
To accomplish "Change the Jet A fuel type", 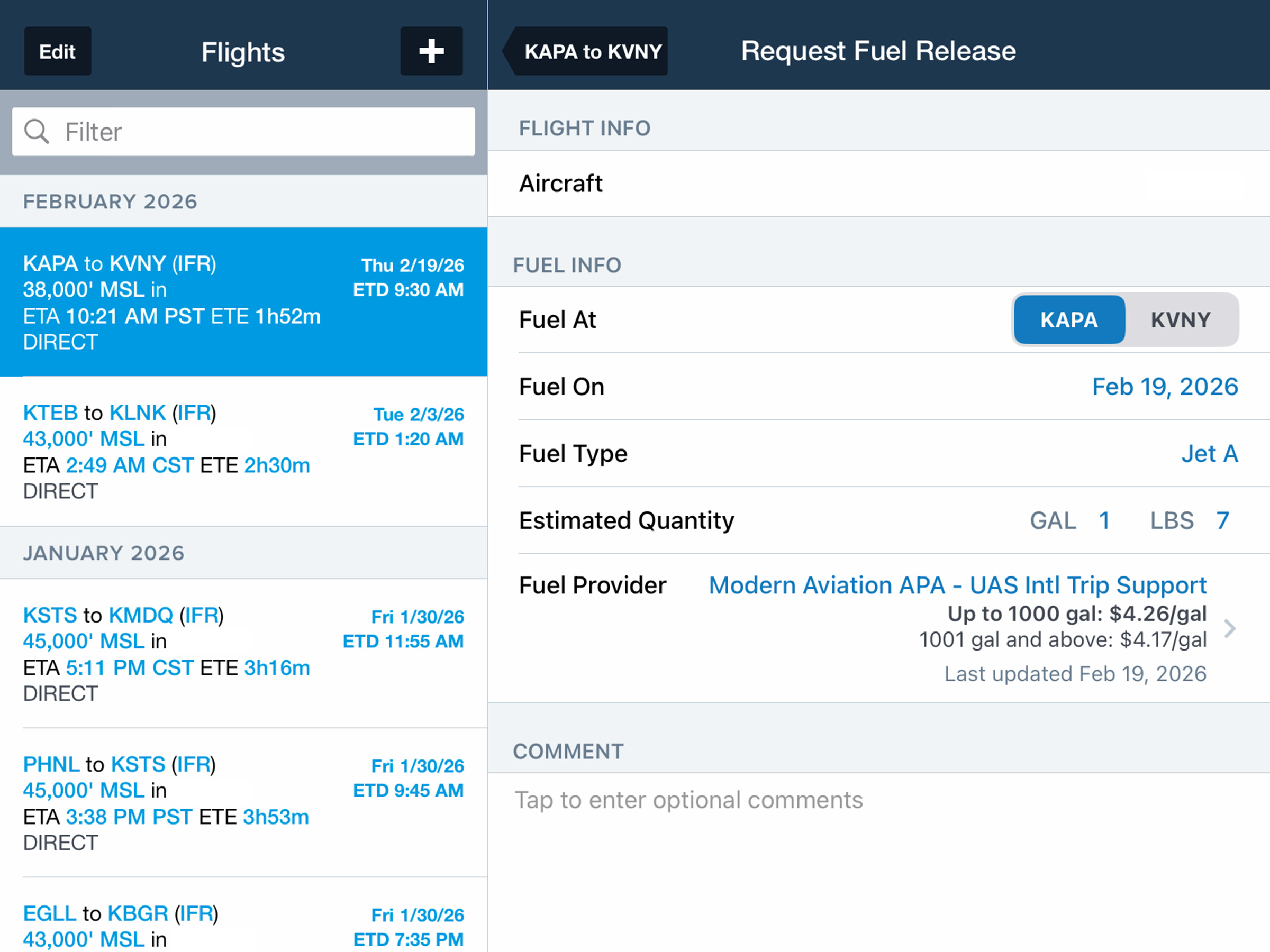I will click(x=1209, y=454).
